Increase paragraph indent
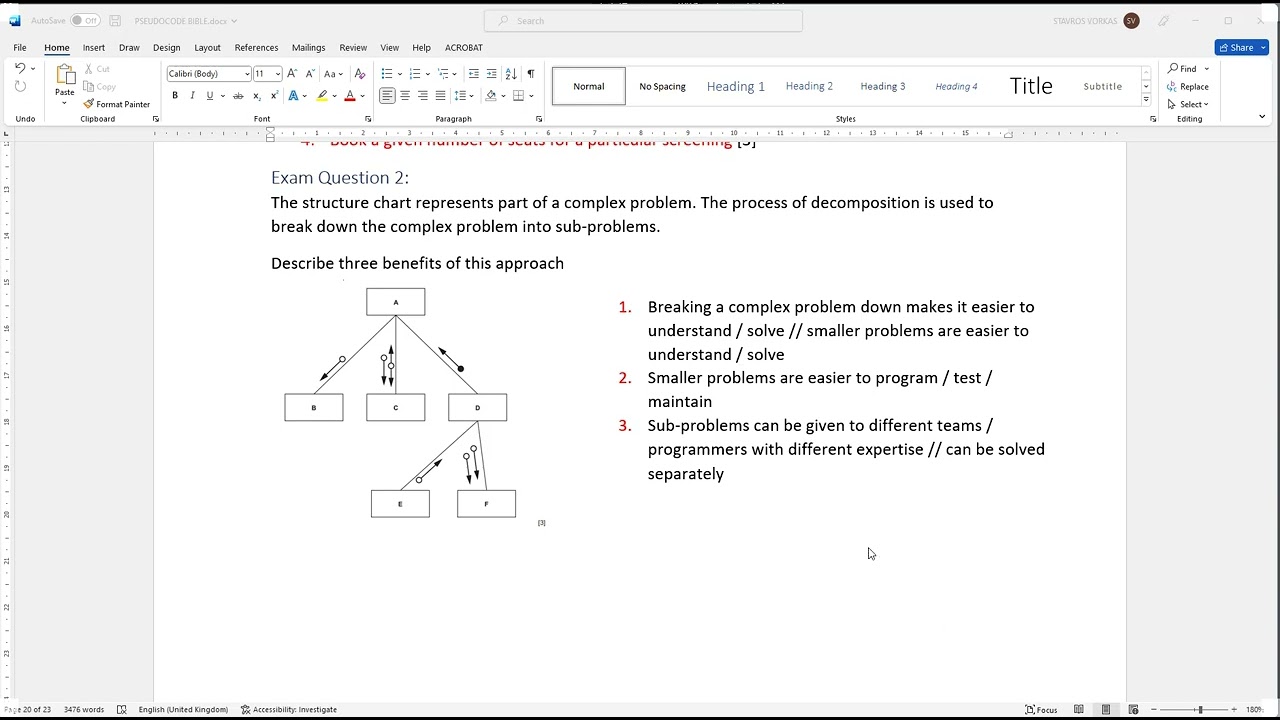The width and height of the screenshot is (1280, 720). point(492,74)
